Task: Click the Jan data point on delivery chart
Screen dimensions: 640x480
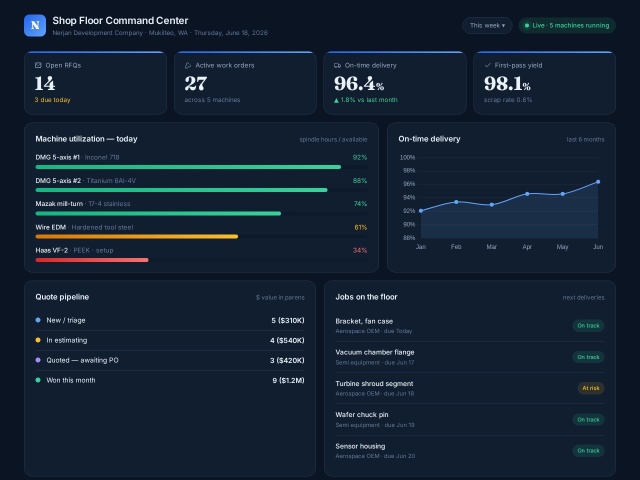Action: 421,211
